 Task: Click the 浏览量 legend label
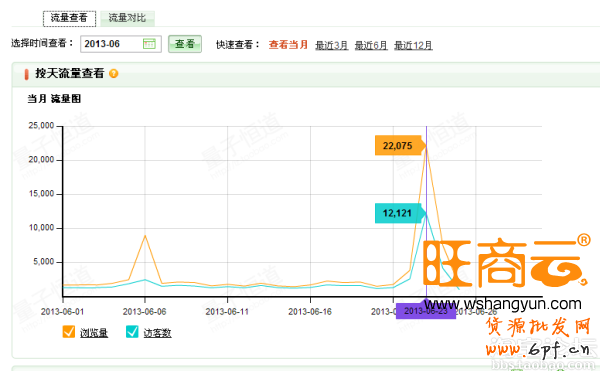[x=94, y=333]
